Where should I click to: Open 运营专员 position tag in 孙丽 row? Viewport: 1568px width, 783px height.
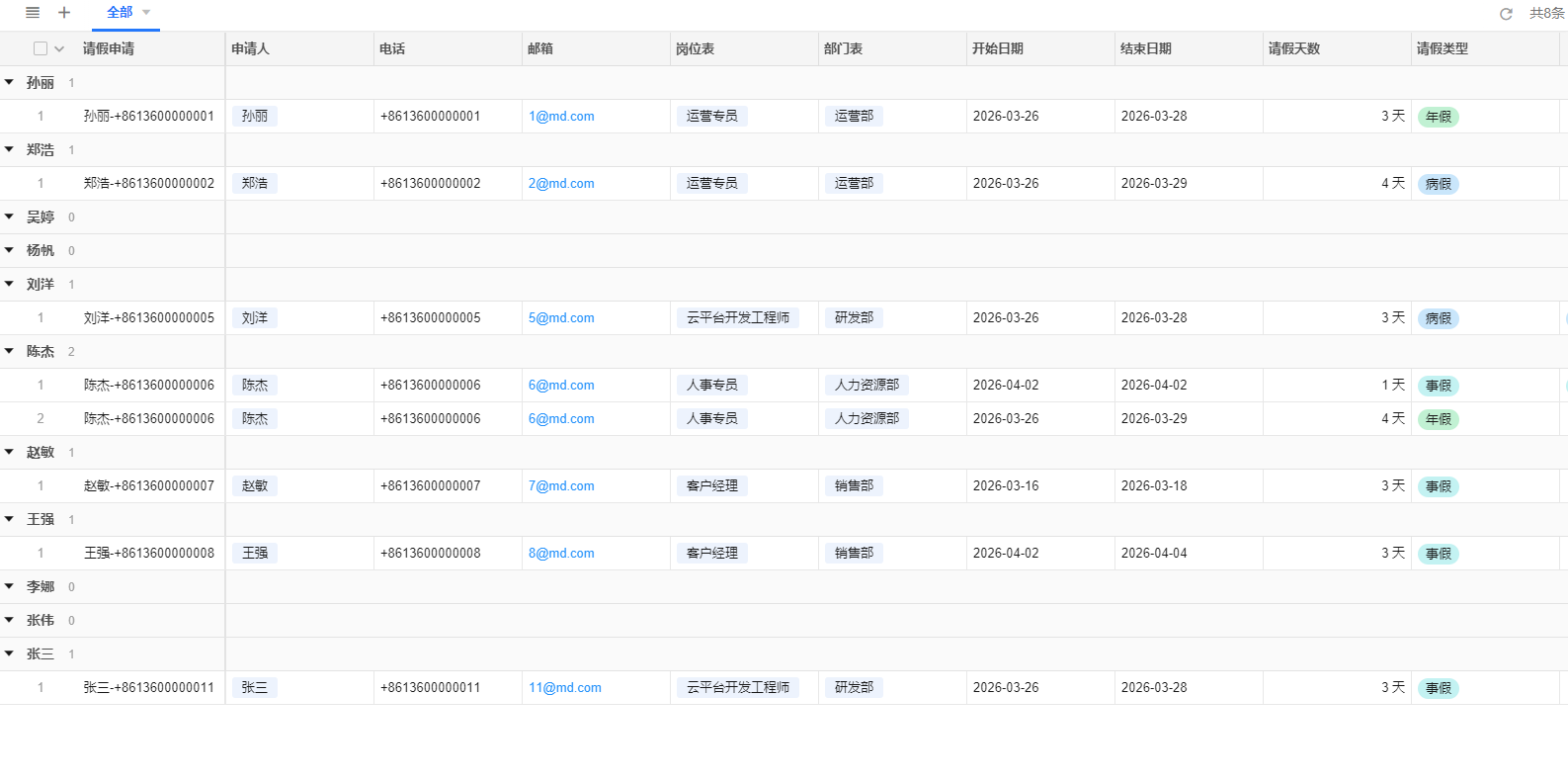(712, 117)
